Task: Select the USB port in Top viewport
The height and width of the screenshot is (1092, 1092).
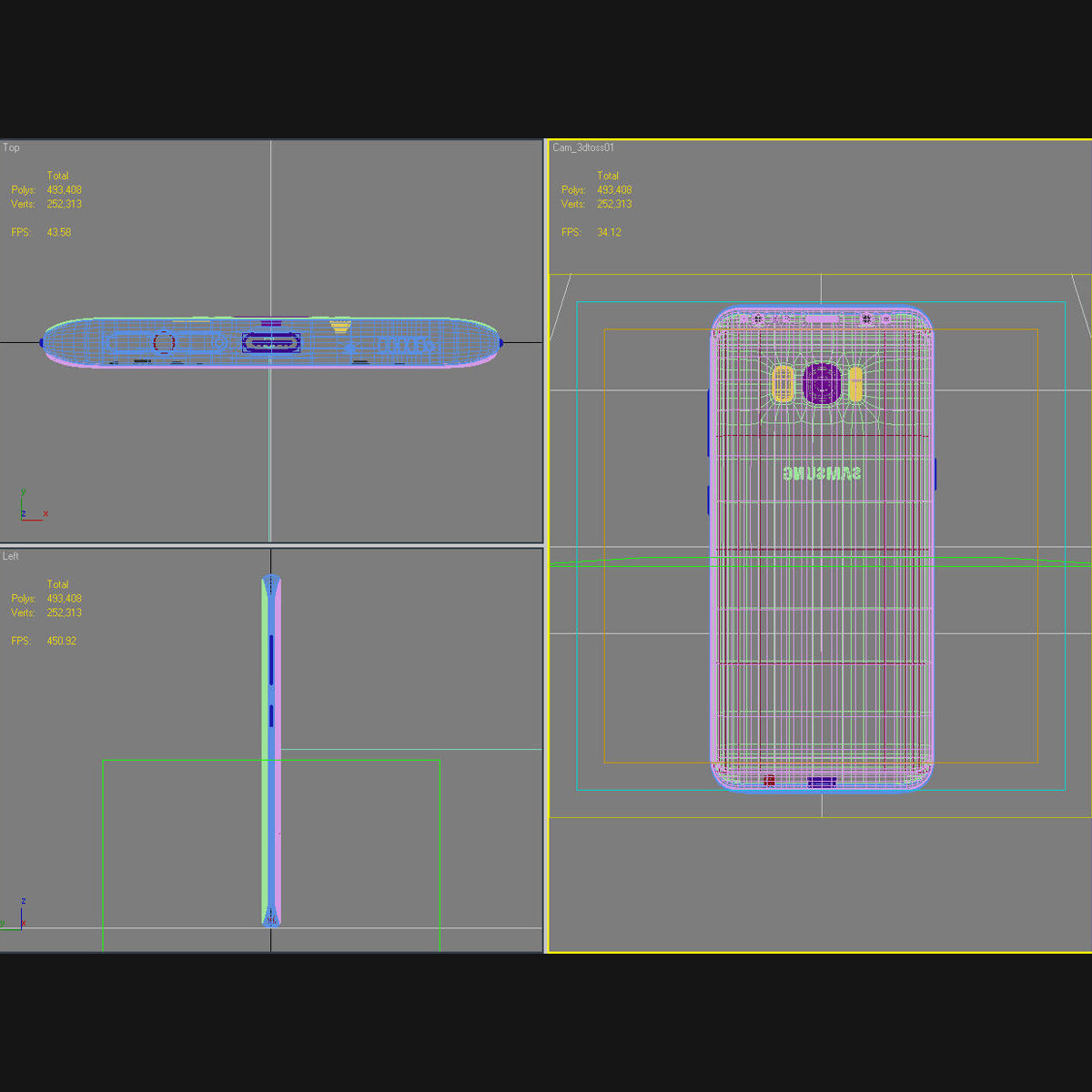Action: click(271, 343)
